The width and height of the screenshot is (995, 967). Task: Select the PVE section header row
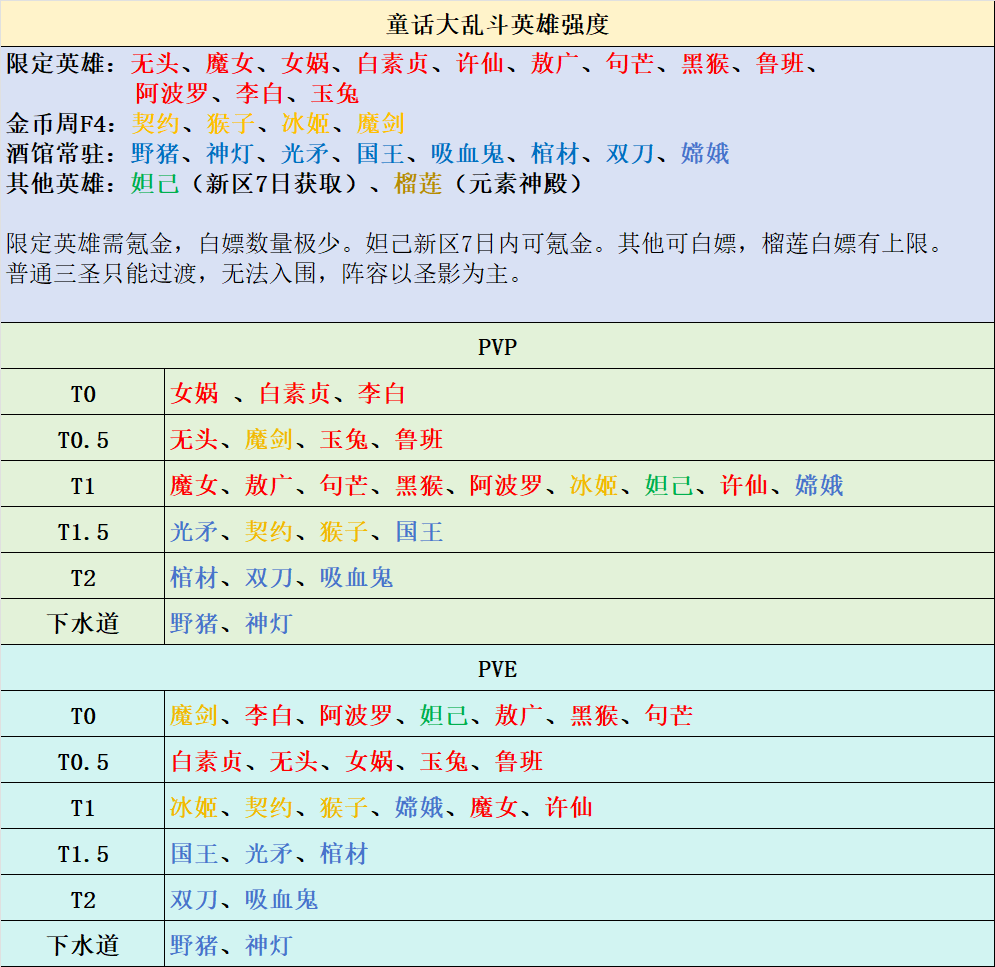[497, 669]
